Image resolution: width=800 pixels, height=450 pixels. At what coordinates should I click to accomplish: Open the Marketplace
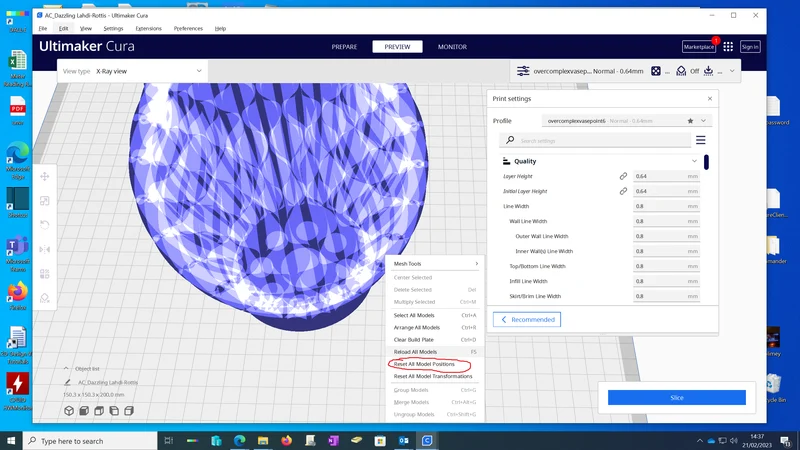pos(698,47)
